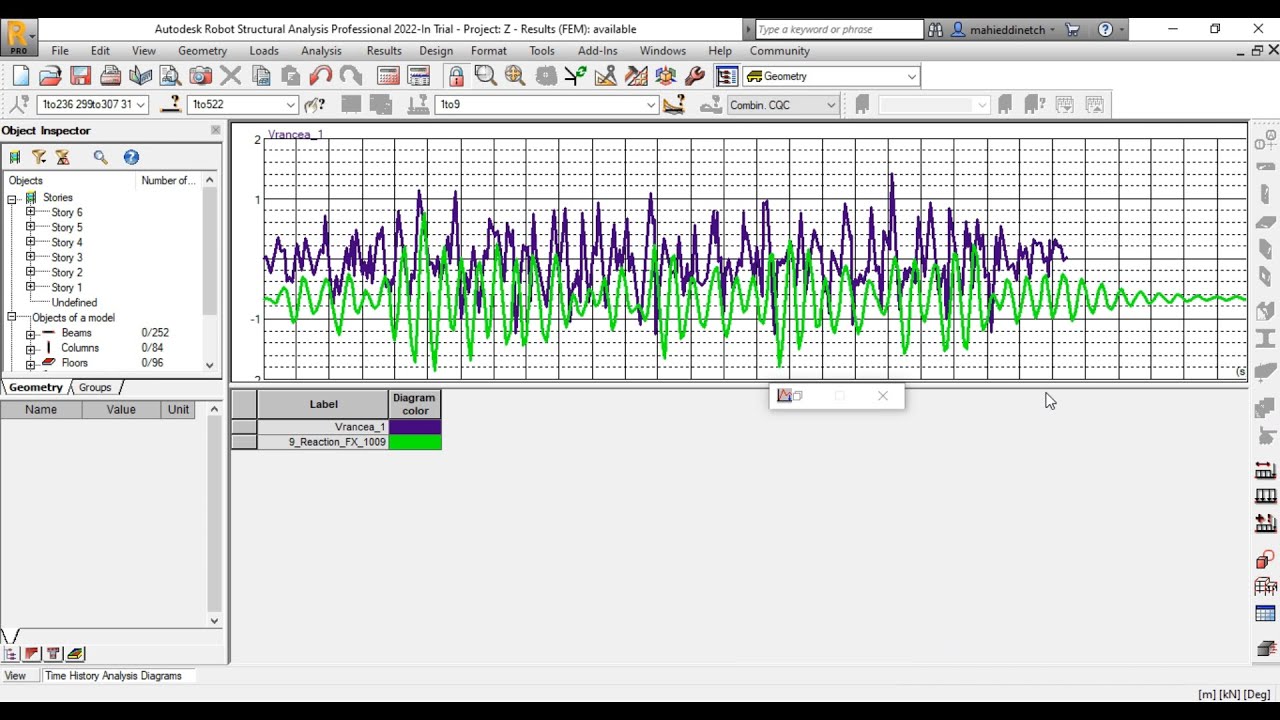Open the Results menu
The width and height of the screenshot is (1280, 720).
click(384, 51)
